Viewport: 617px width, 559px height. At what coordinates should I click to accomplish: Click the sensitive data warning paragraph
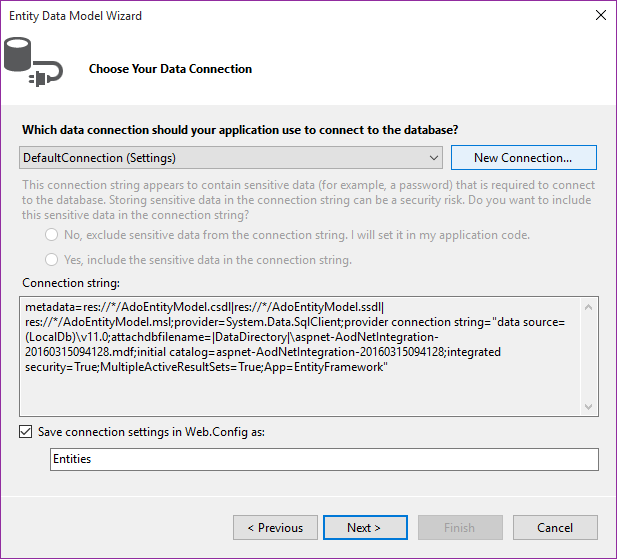[x=308, y=200]
